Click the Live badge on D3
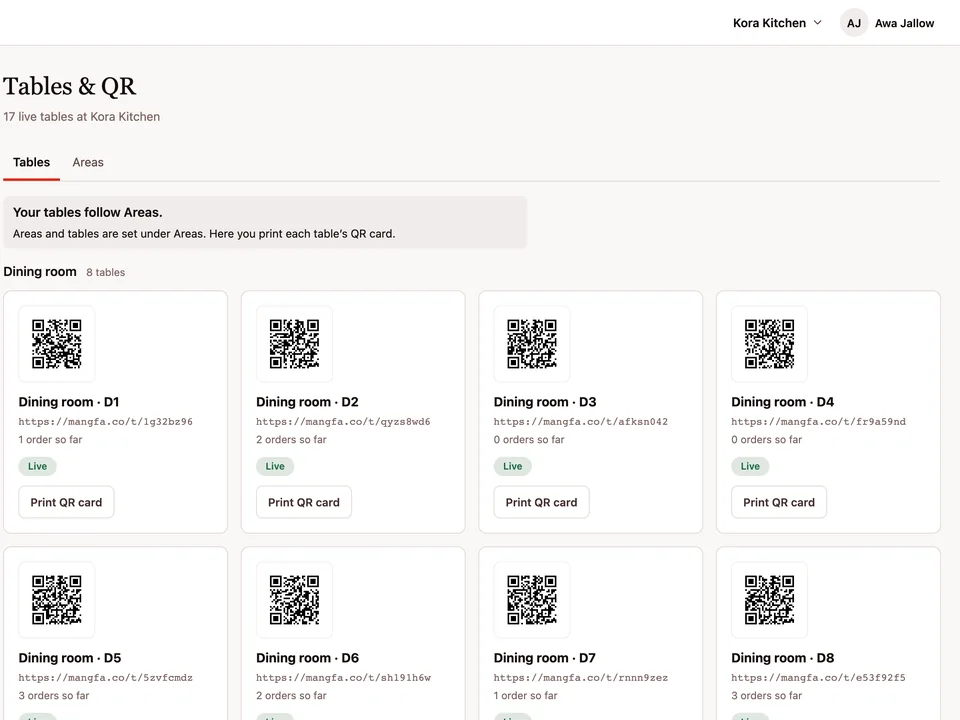This screenshot has height=720, width=960. [512, 466]
